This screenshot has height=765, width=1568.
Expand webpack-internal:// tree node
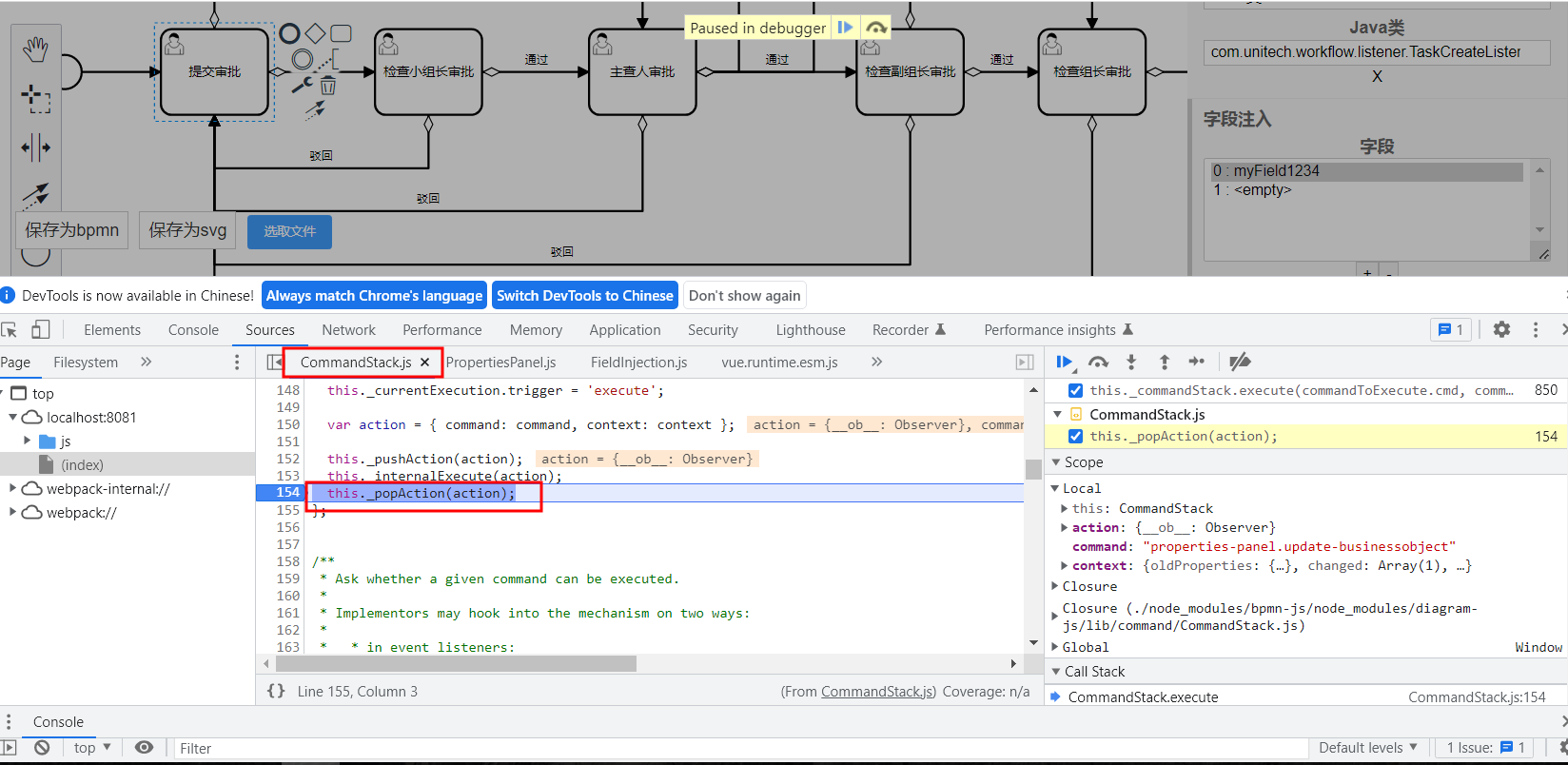pyautogui.click(x=12, y=488)
